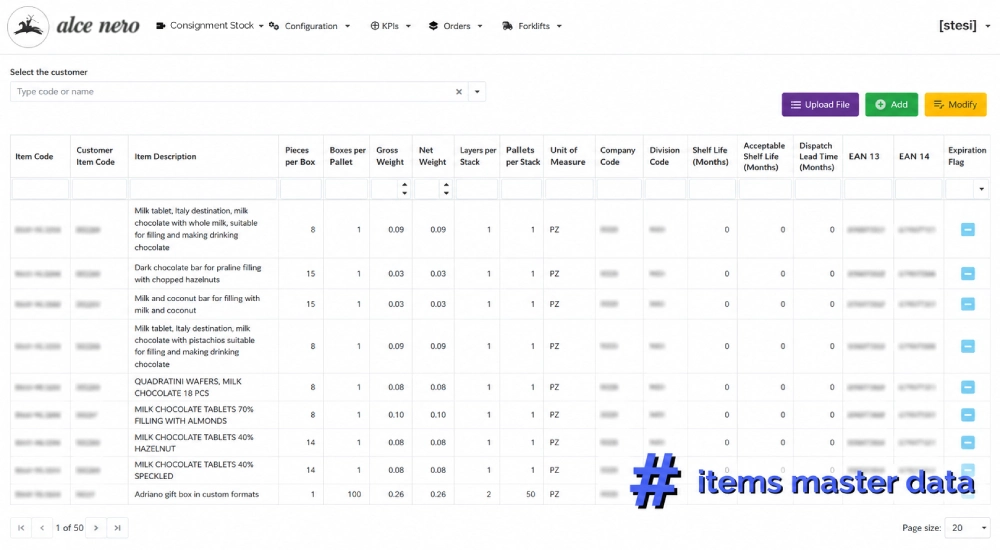Open the Page size dropdown
This screenshot has width=1000, height=550.
click(967, 528)
